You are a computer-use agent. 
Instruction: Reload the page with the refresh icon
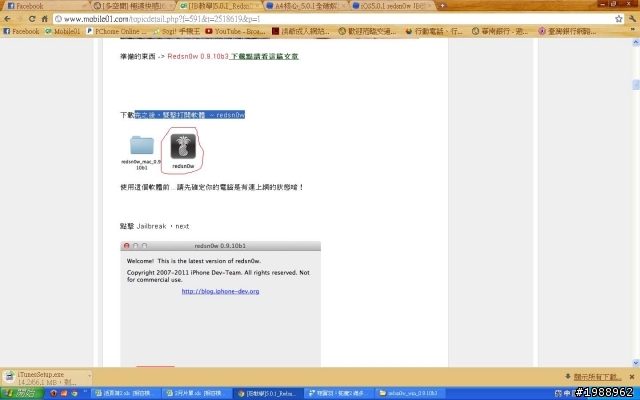pyautogui.click(x=32, y=19)
